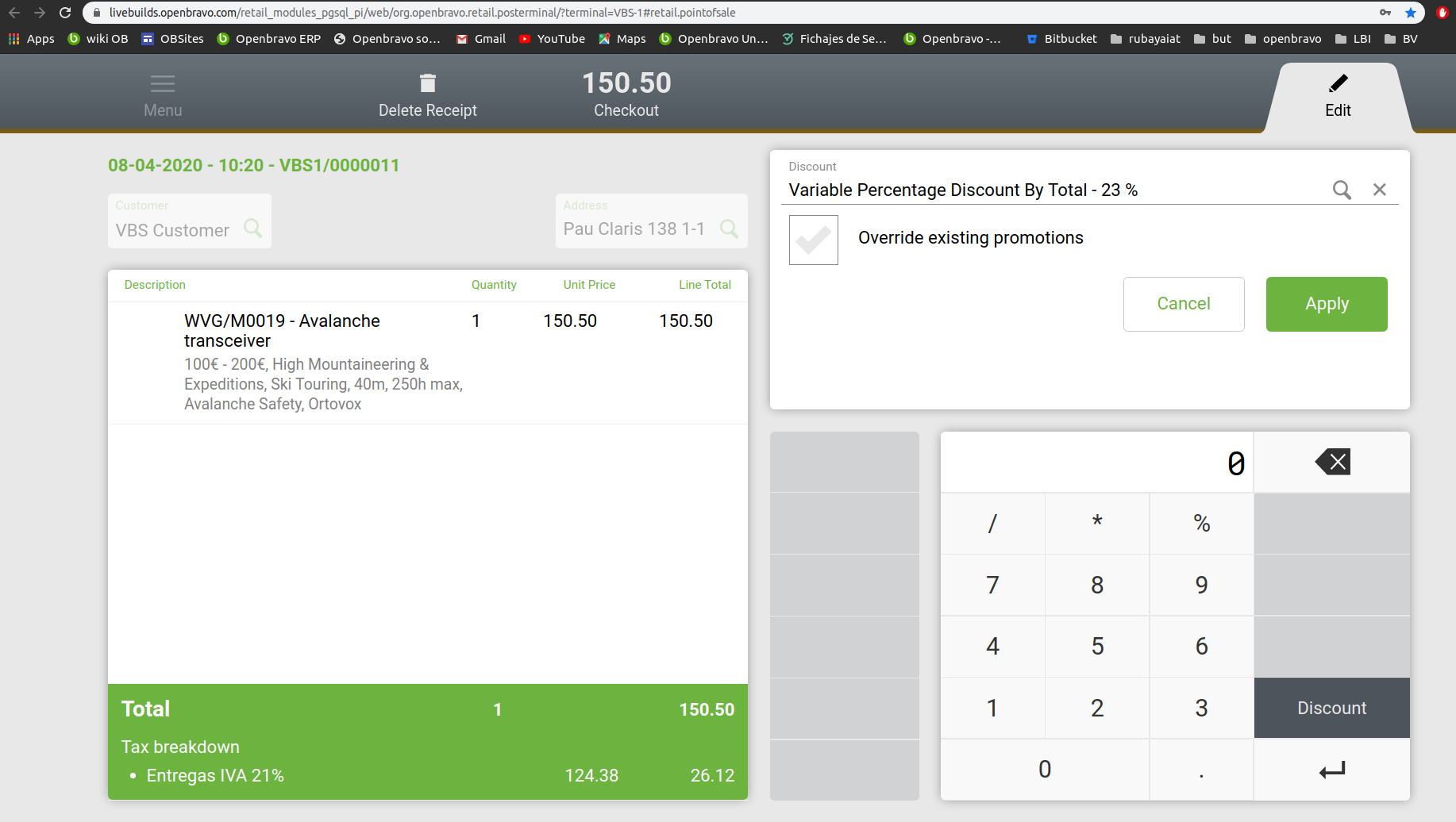
Task: Click the keypad divide key
Action: click(x=992, y=524)
